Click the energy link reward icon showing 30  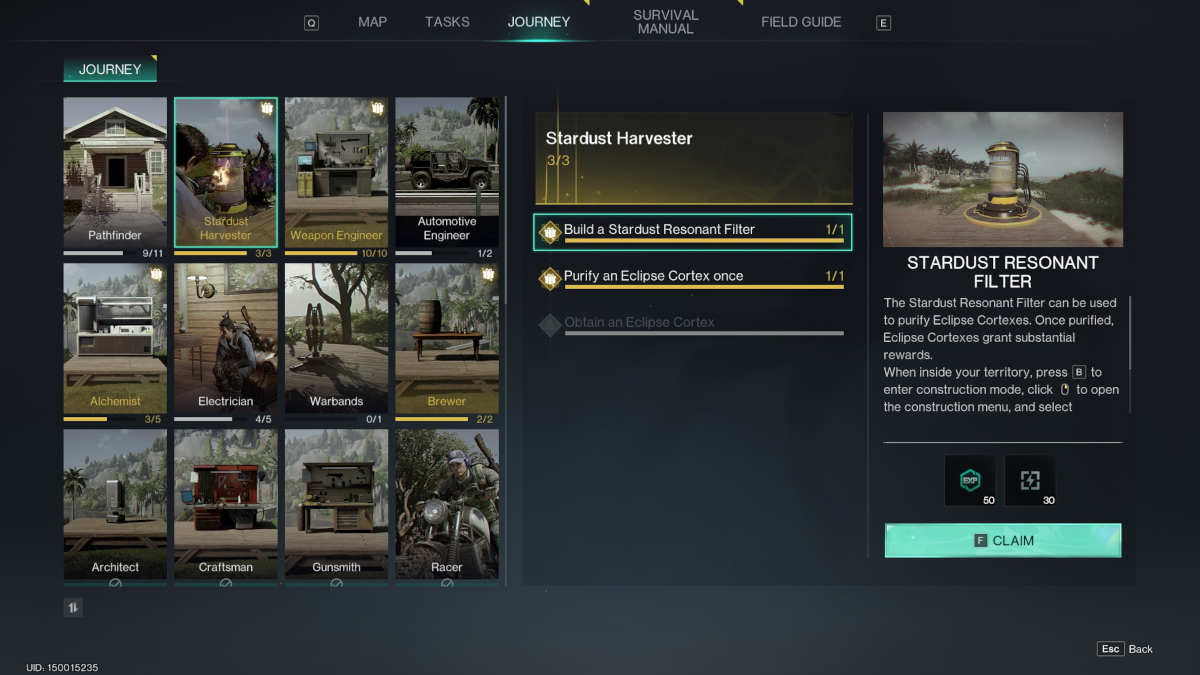[x=1029, y=480]
